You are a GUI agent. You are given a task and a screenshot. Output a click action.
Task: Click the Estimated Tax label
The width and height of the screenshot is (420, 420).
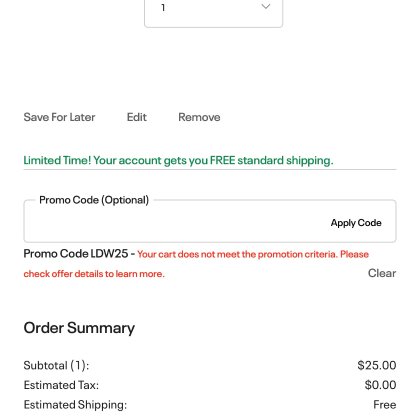point(61,385)
